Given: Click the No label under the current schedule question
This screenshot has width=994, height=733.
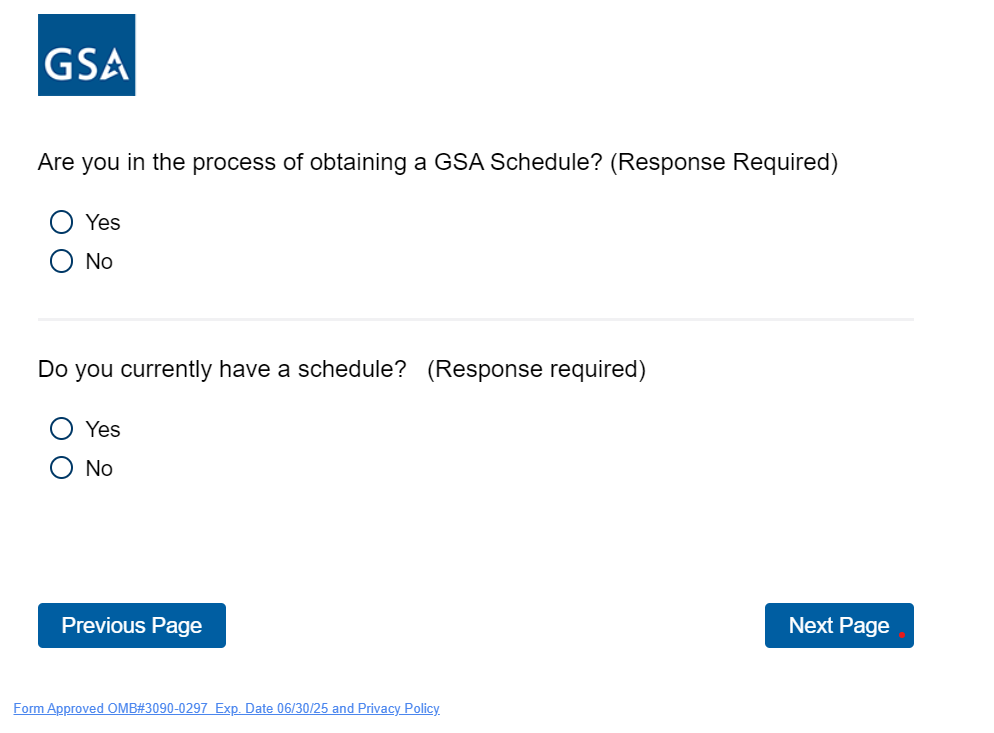Looking at the screenshot, I should 99,468.
